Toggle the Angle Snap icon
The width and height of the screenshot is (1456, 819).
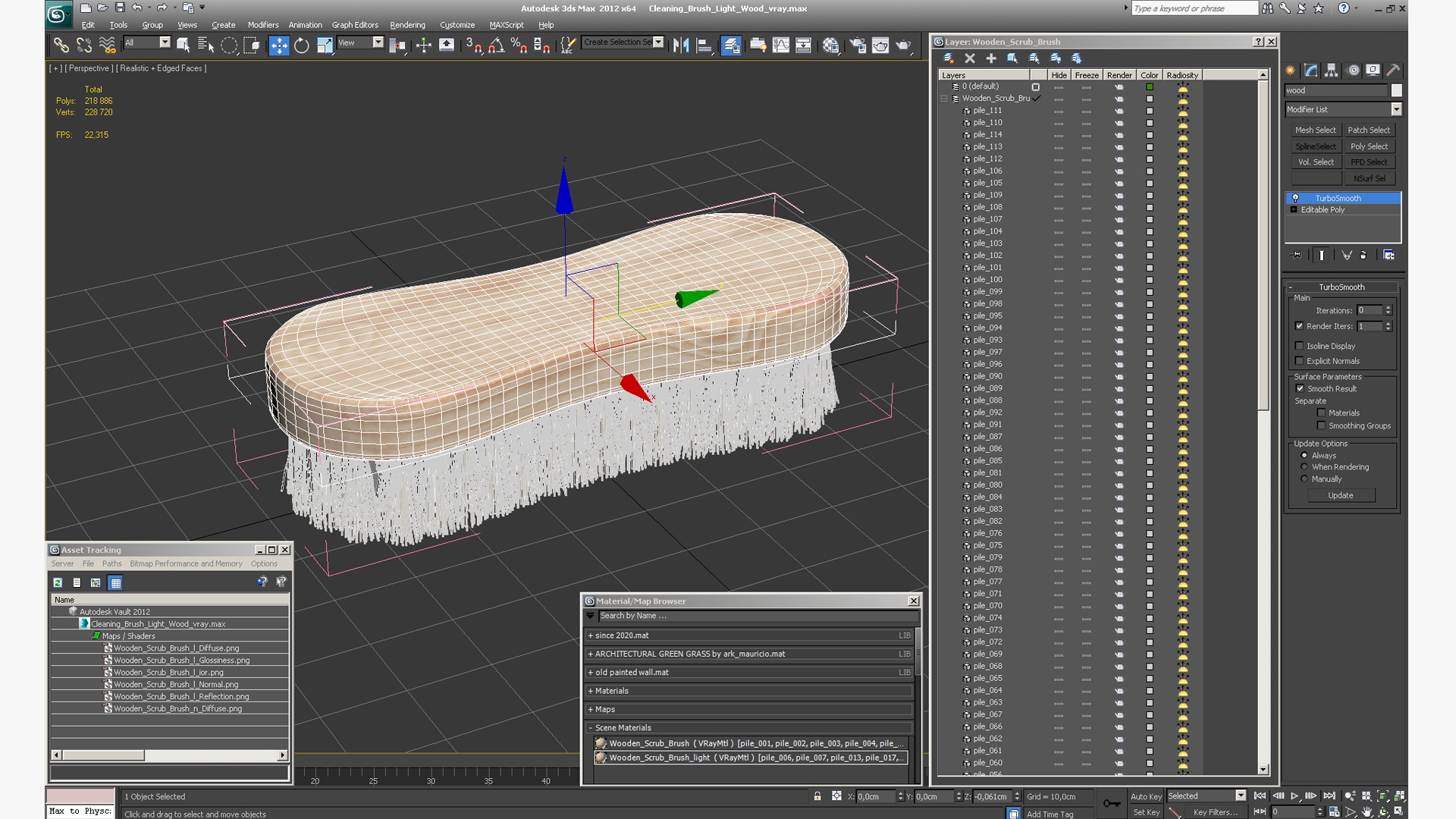[496, 45]
